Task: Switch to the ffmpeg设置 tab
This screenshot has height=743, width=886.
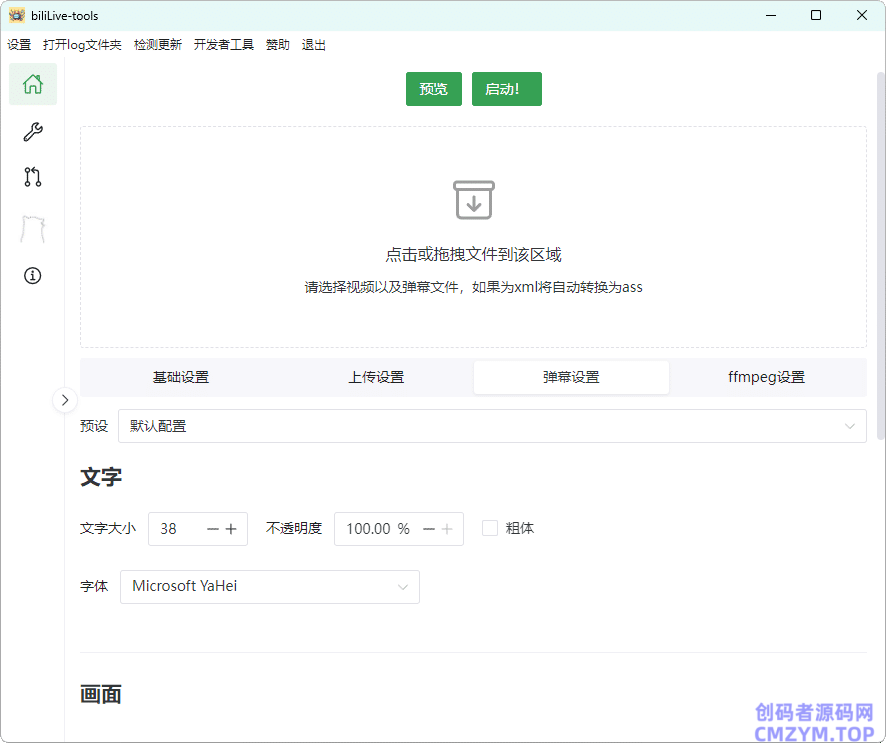Action: pyautogui.click(x=767, y=377)
